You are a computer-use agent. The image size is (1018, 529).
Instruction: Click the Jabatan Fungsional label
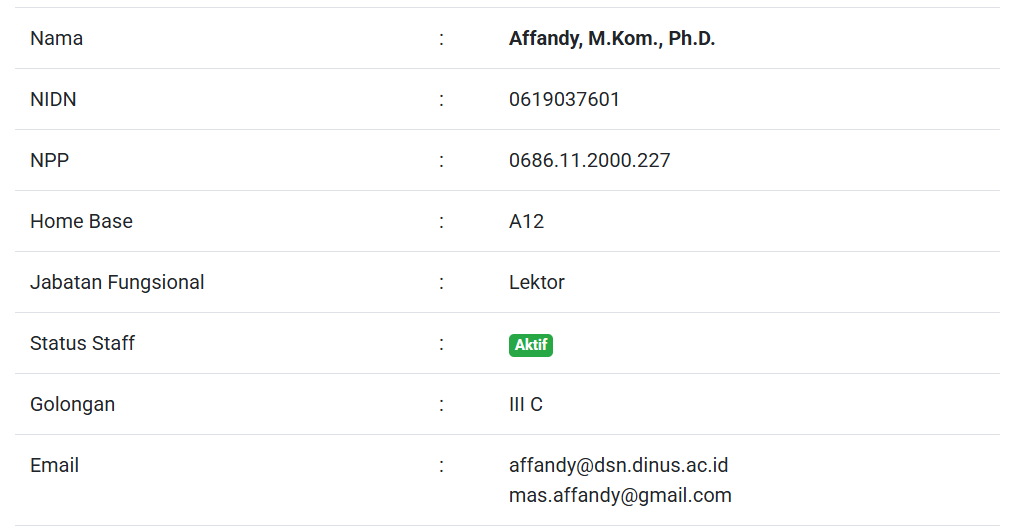(117, 282)
